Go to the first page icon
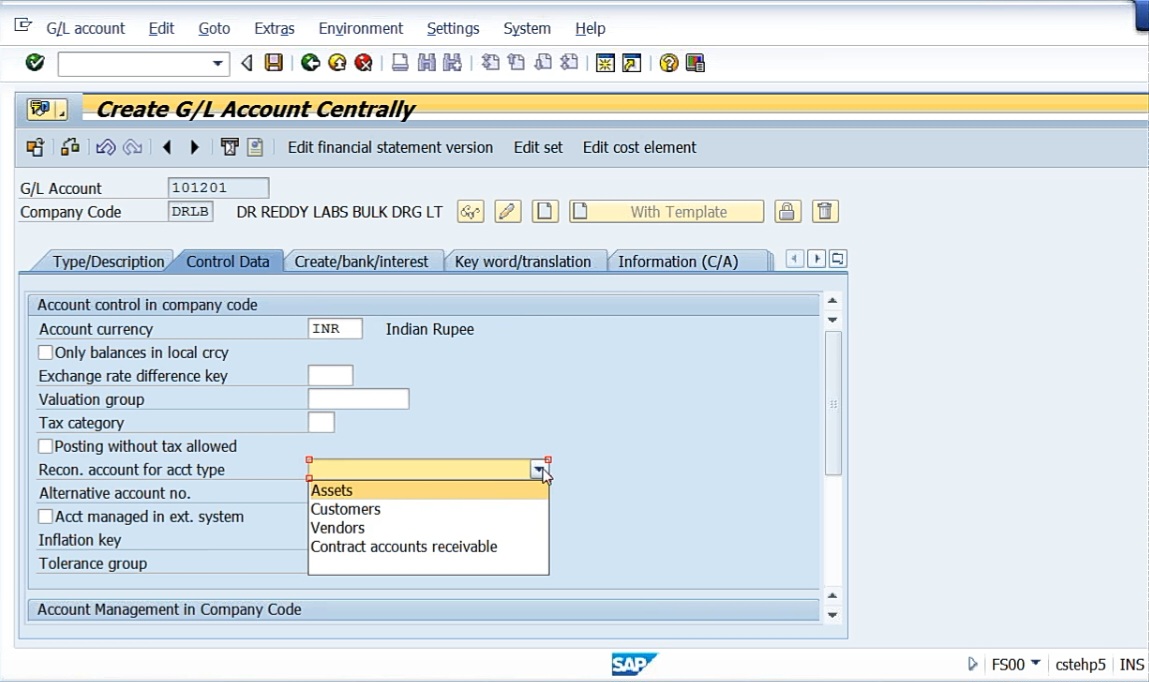Screen dimensions: 1149x682 pos(490,63)
